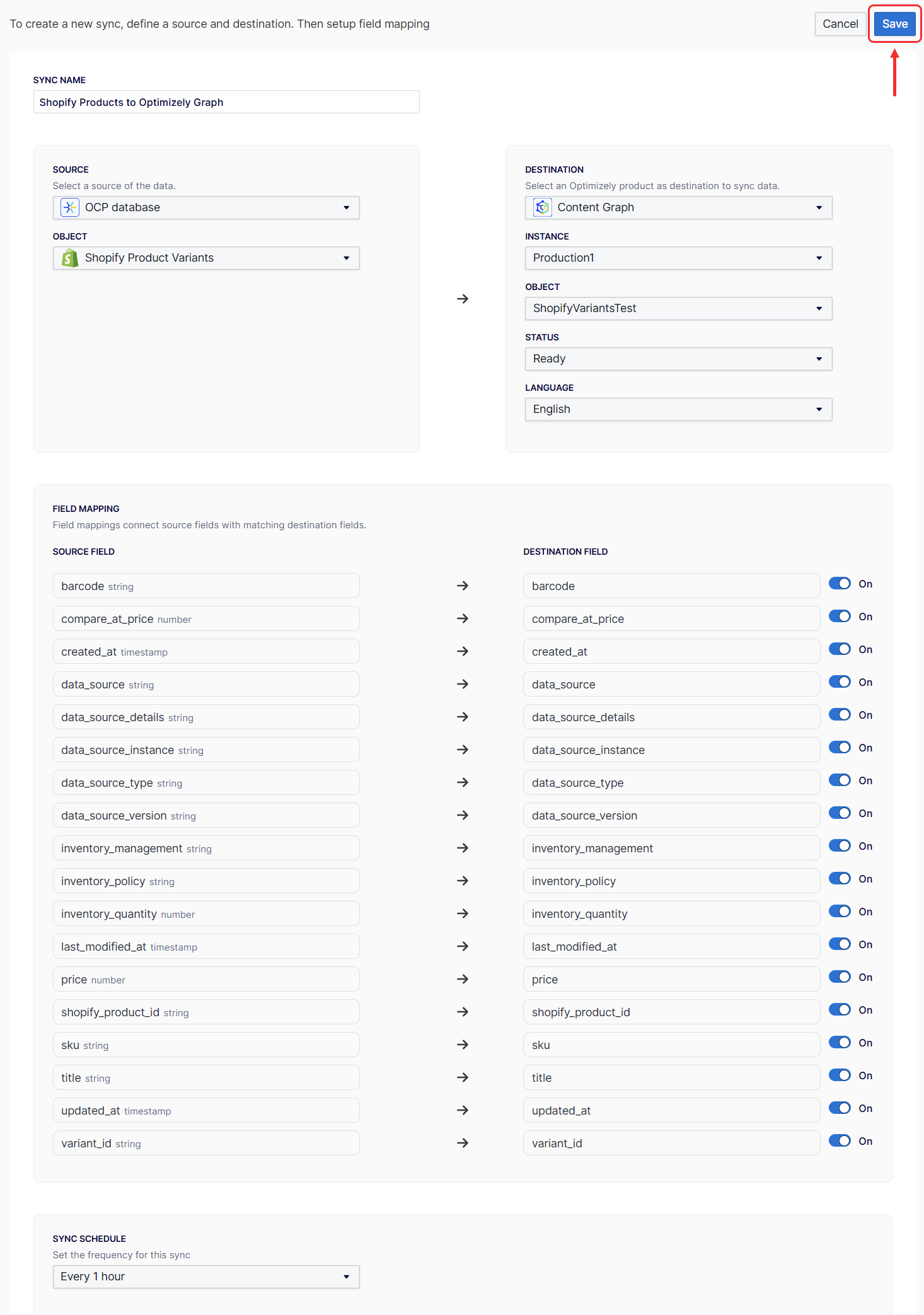924x1315 pixels.
Task: Click the arrow icon in inventory_policy row
Action: [x=463, y=881]
